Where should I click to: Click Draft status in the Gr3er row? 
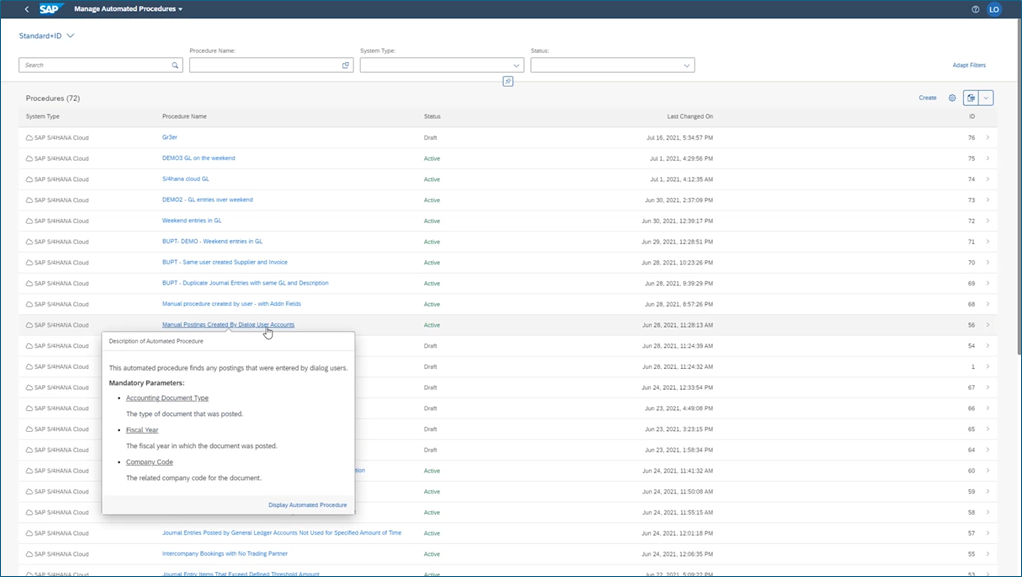point(430,138)
